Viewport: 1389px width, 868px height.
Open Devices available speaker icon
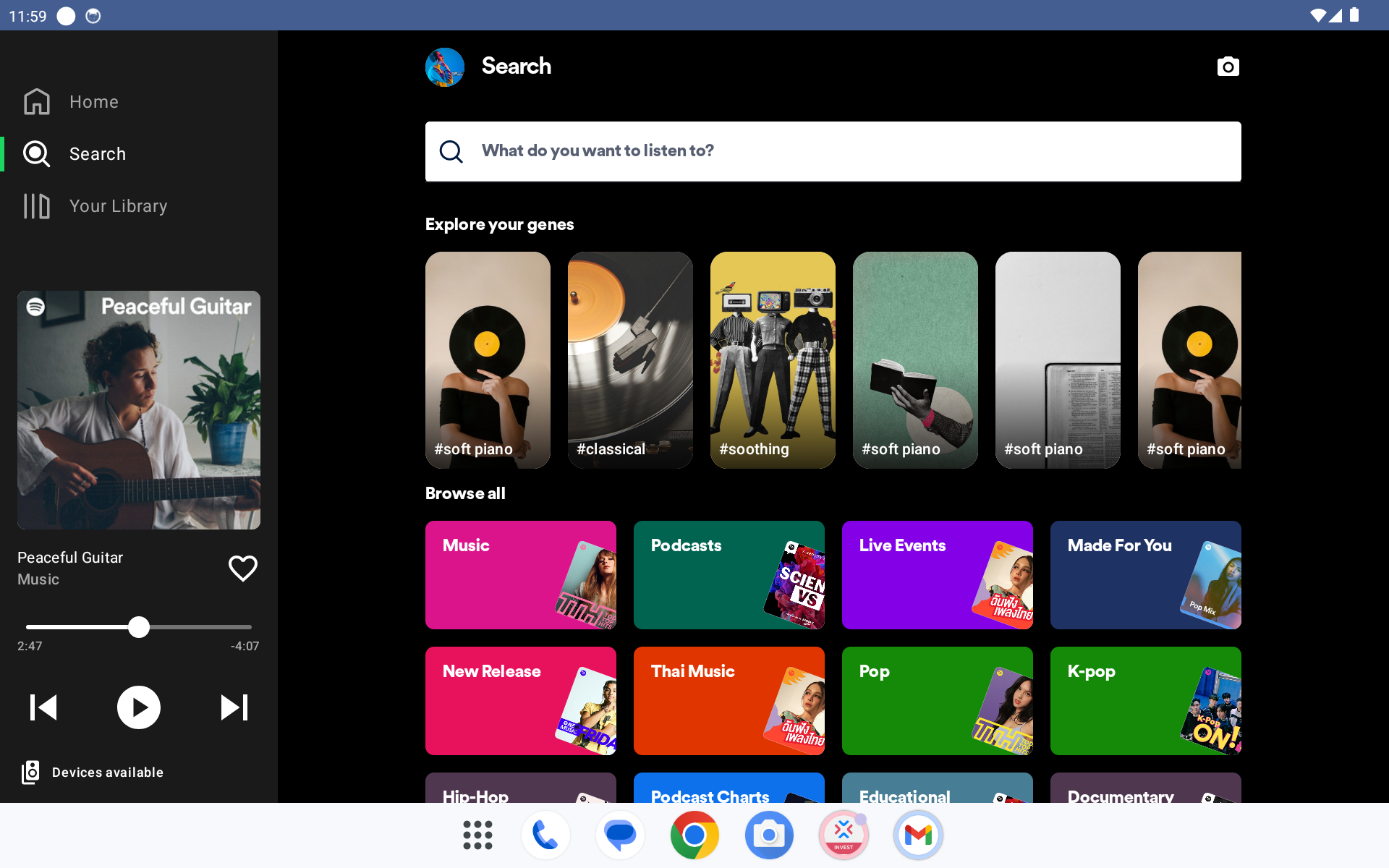tap(30, 773)
